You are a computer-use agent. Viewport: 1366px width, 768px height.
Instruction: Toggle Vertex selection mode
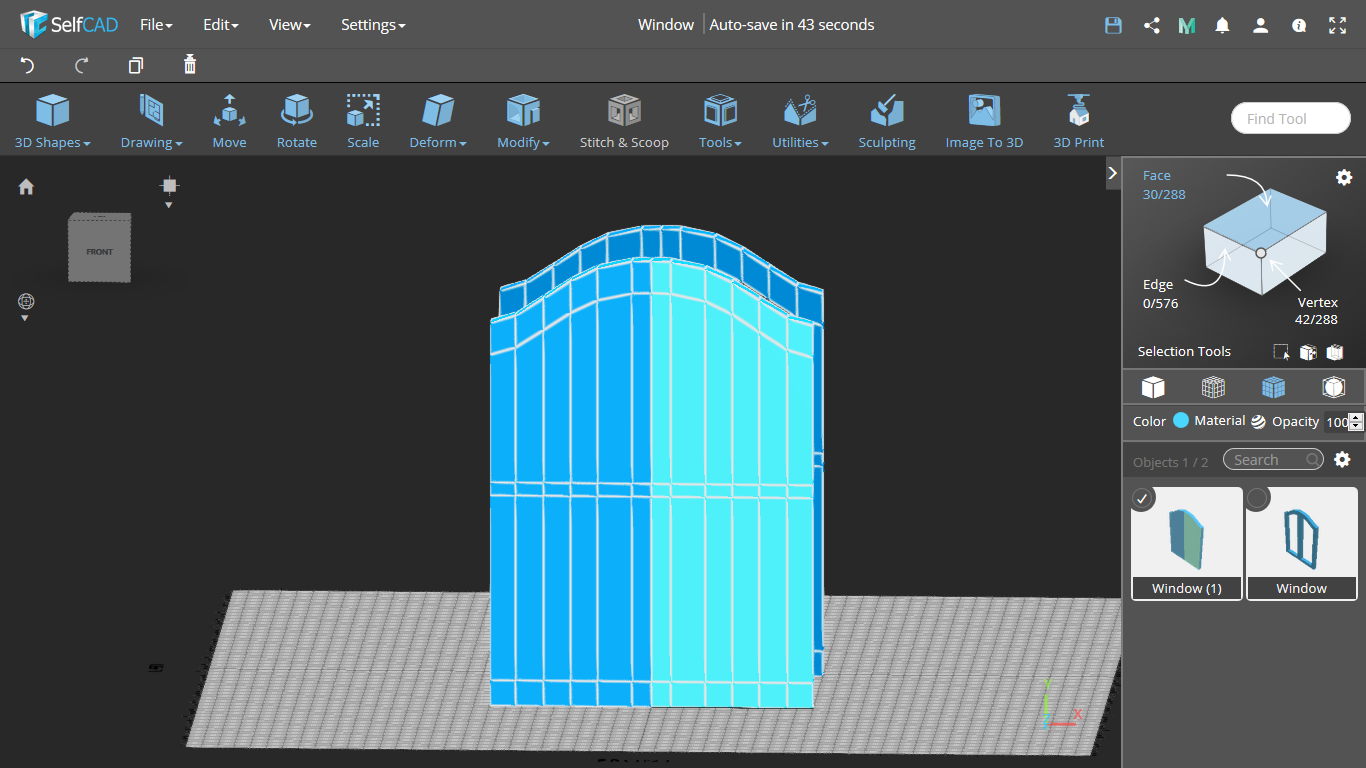(1317, 311)
